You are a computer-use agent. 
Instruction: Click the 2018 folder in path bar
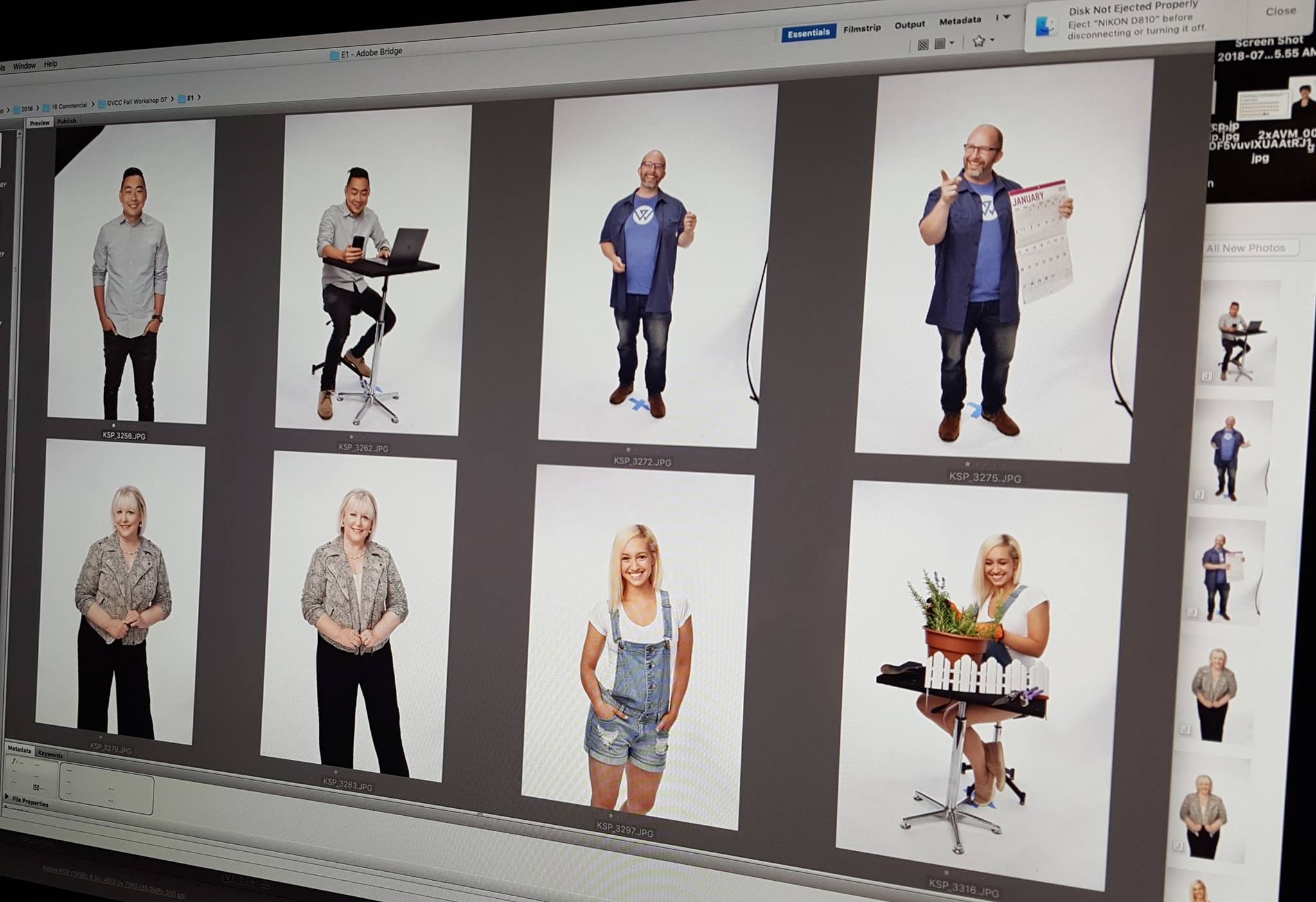[22, 109]
